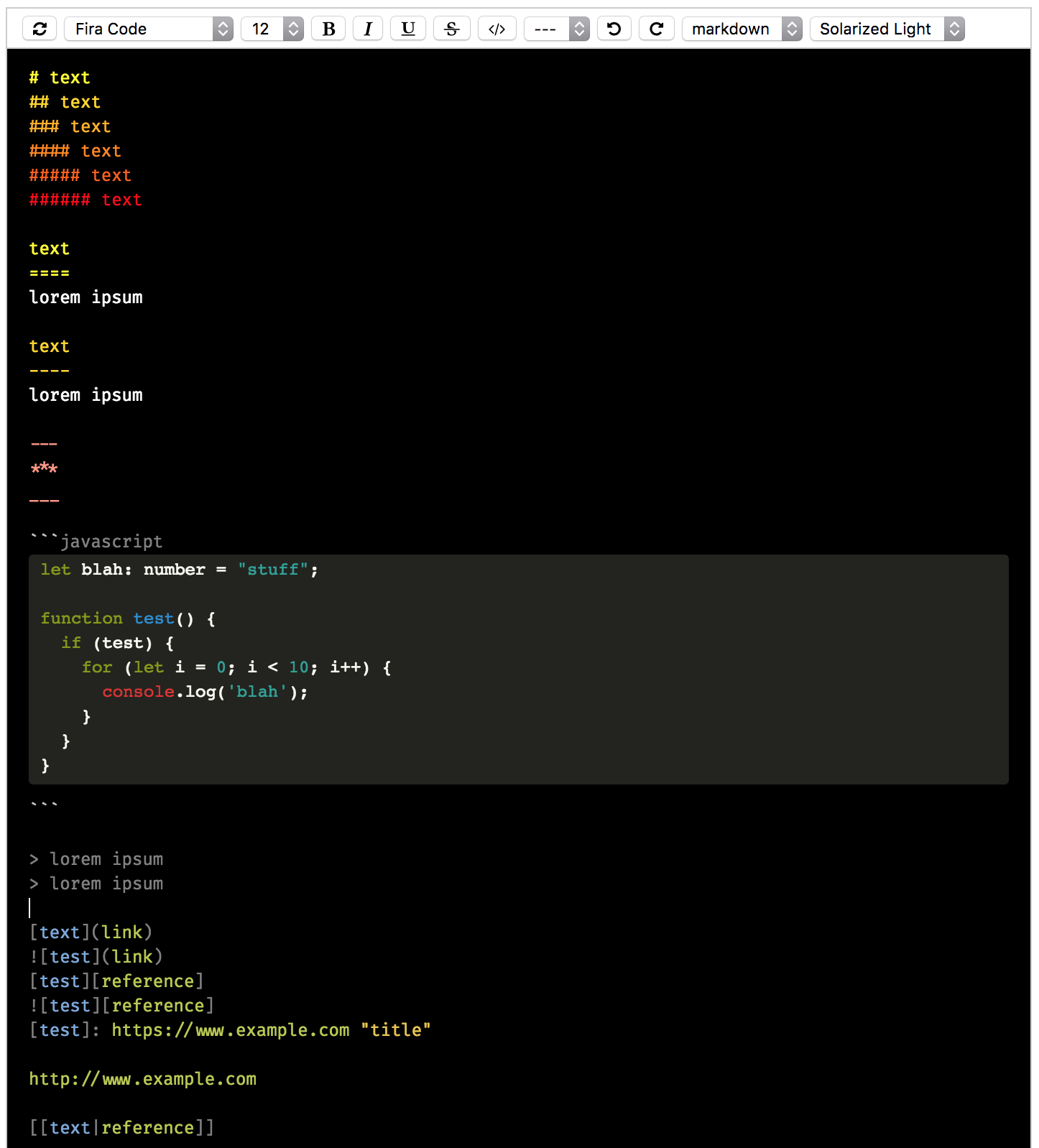Click the '----' setext underline

click(x=50, y=371)
